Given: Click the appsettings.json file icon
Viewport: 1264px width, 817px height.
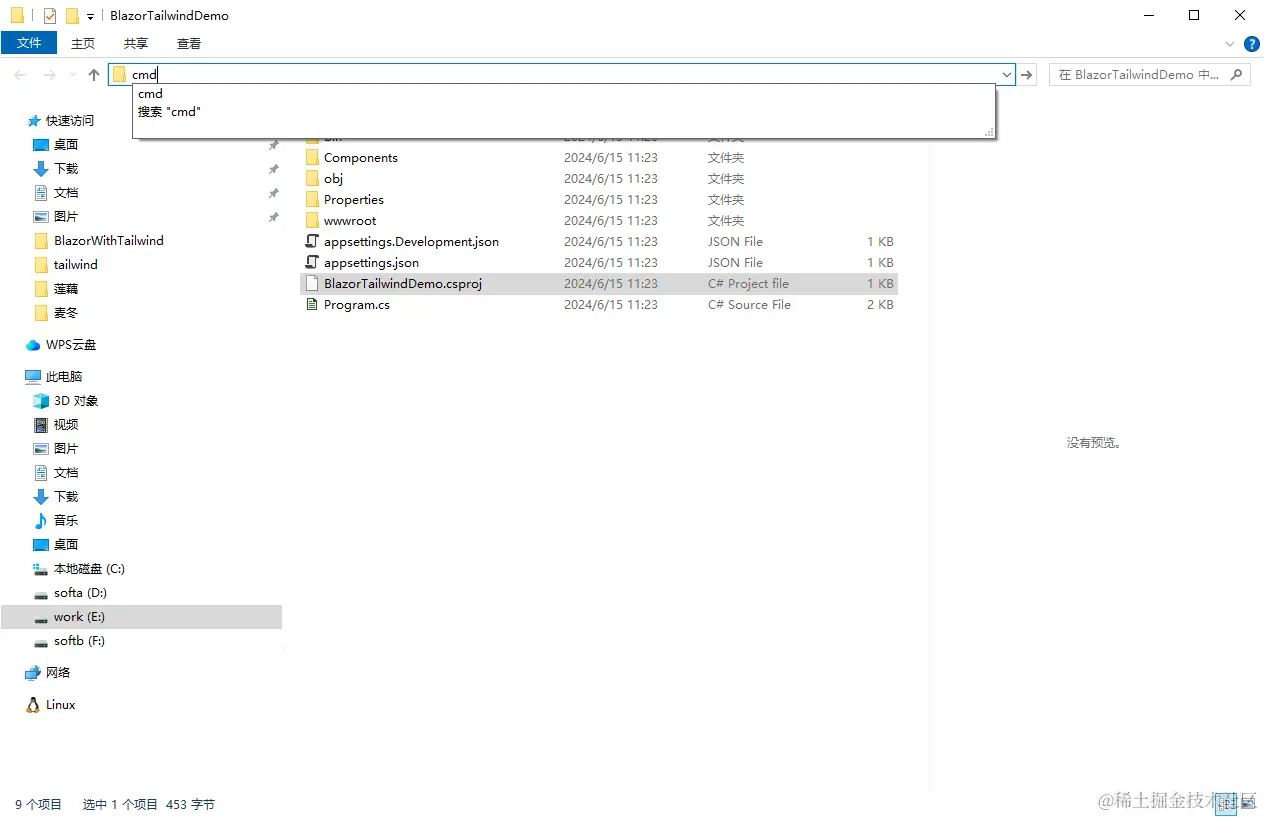Looking at the screenshot, I should 312,263.
